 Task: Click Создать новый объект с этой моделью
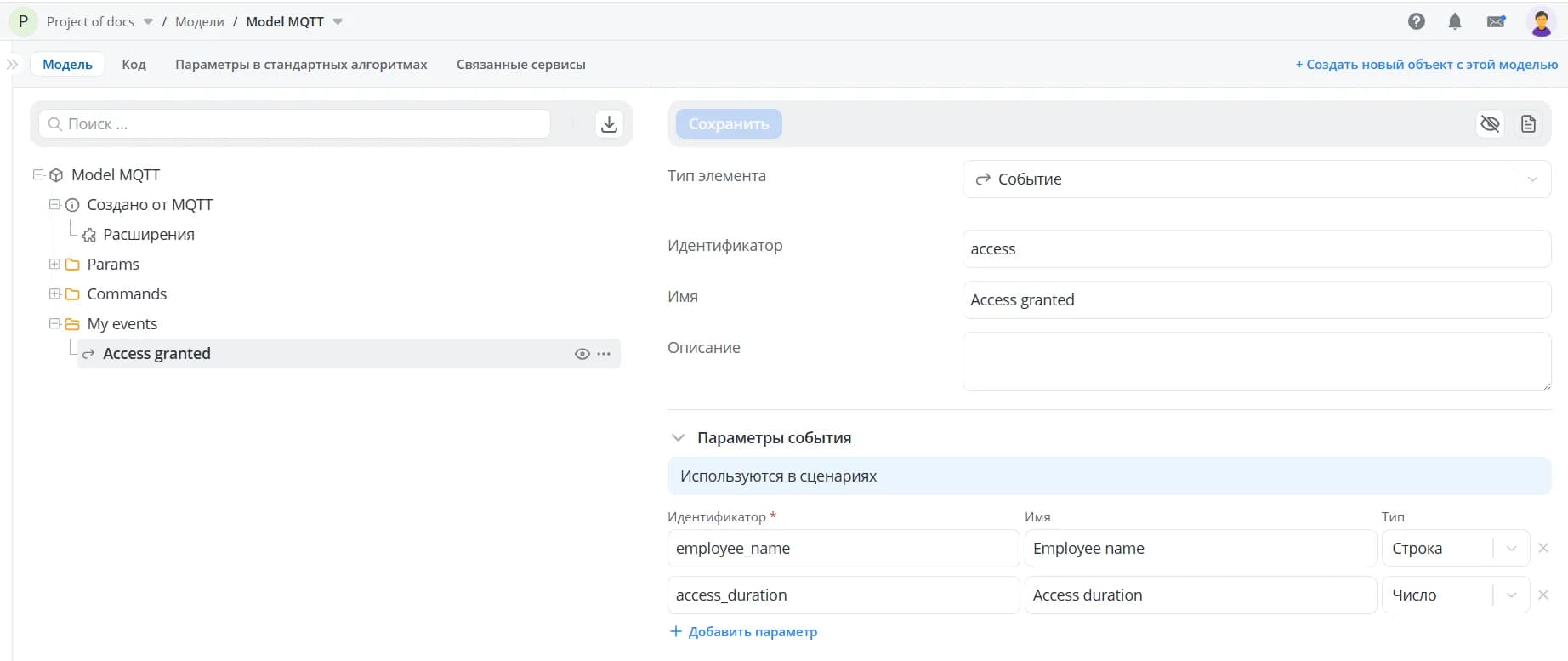[1427, 64]
